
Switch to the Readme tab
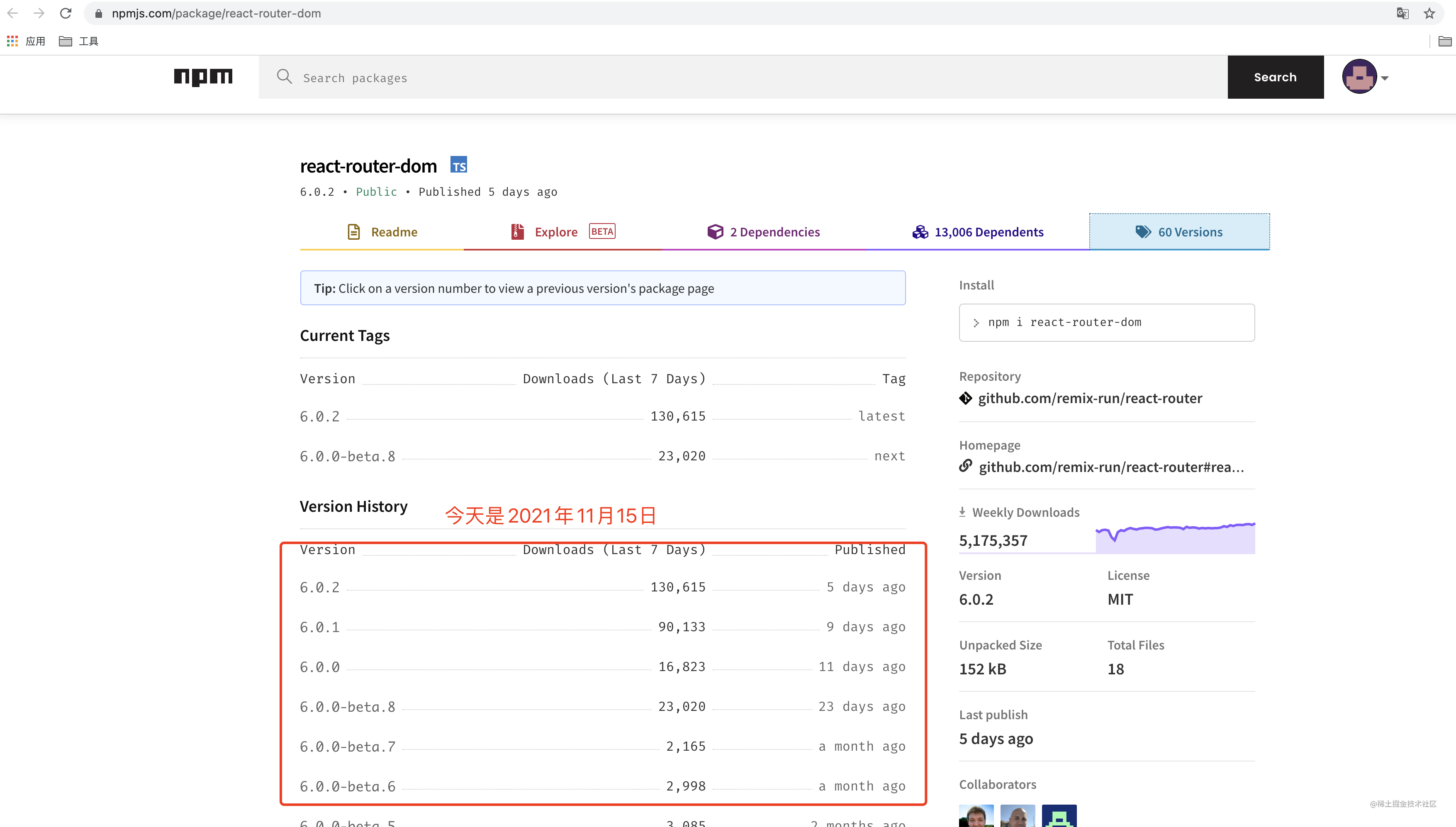(x=382, y=232)
